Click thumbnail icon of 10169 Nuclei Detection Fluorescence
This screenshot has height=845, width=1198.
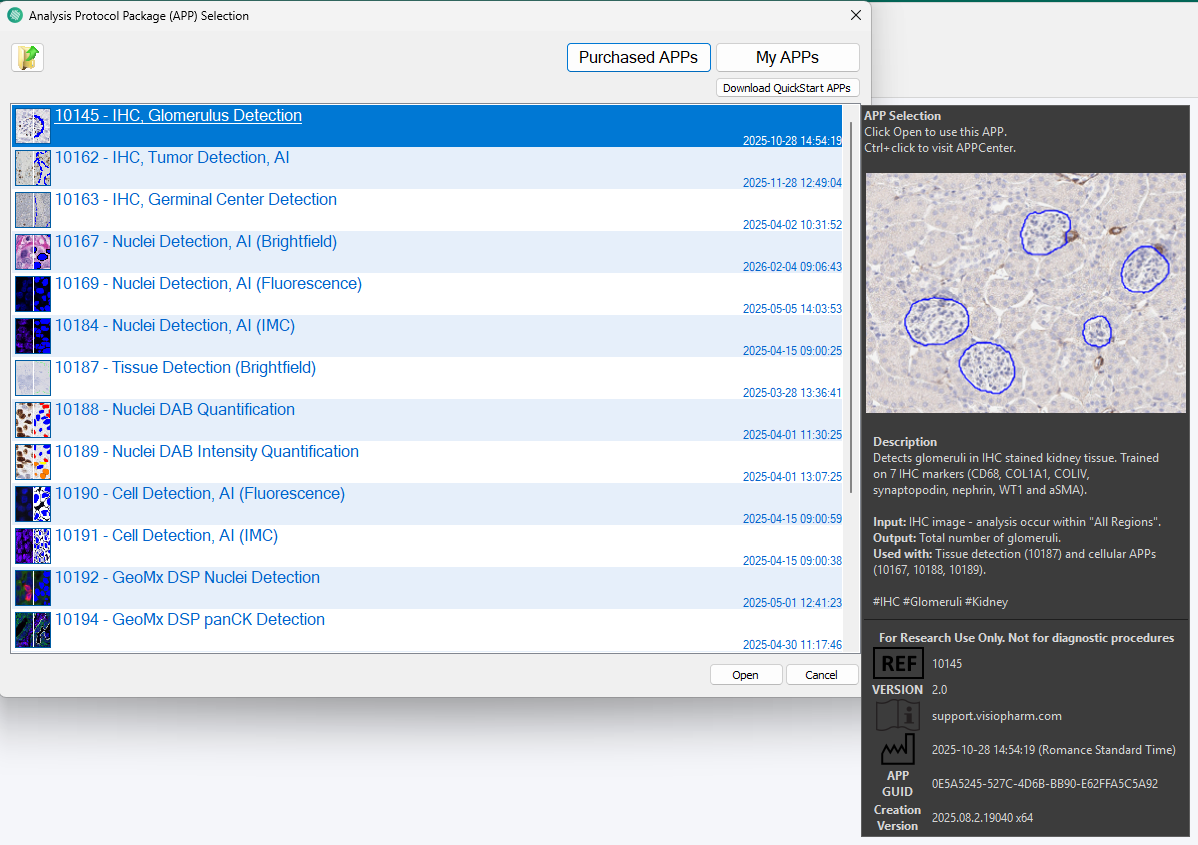point(33,294)
